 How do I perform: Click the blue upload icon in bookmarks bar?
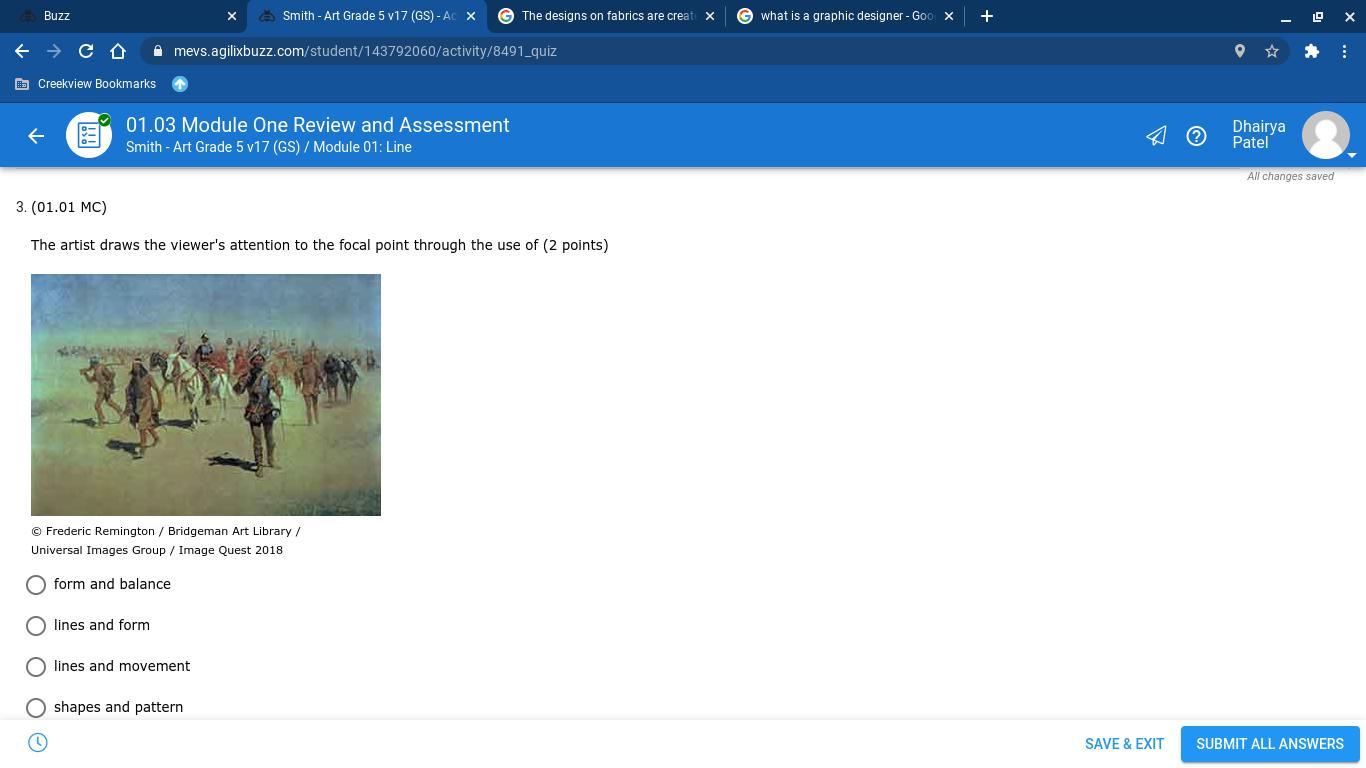[x=180, y=84]
